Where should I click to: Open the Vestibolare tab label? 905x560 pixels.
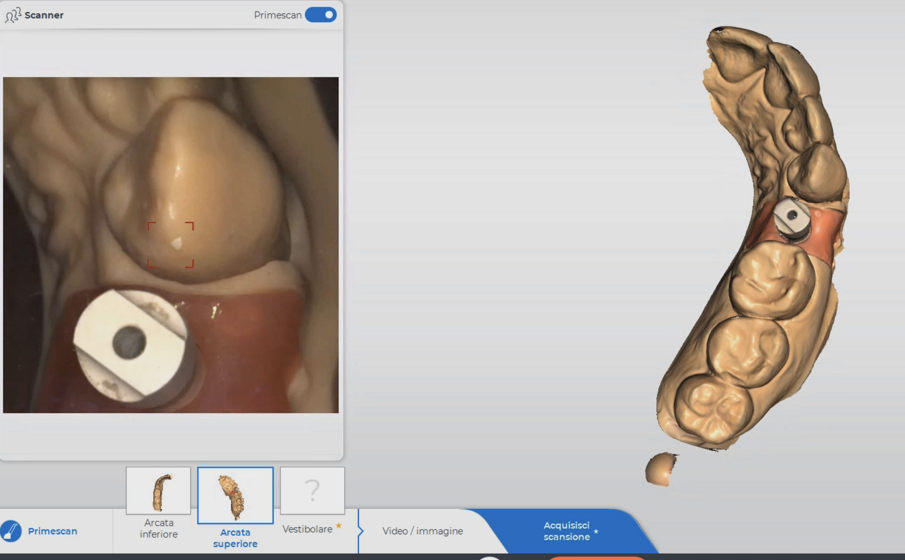point(308,529)
